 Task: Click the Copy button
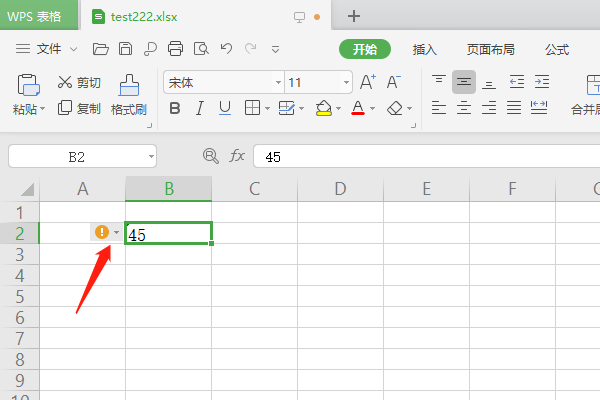tap(79, 108)
